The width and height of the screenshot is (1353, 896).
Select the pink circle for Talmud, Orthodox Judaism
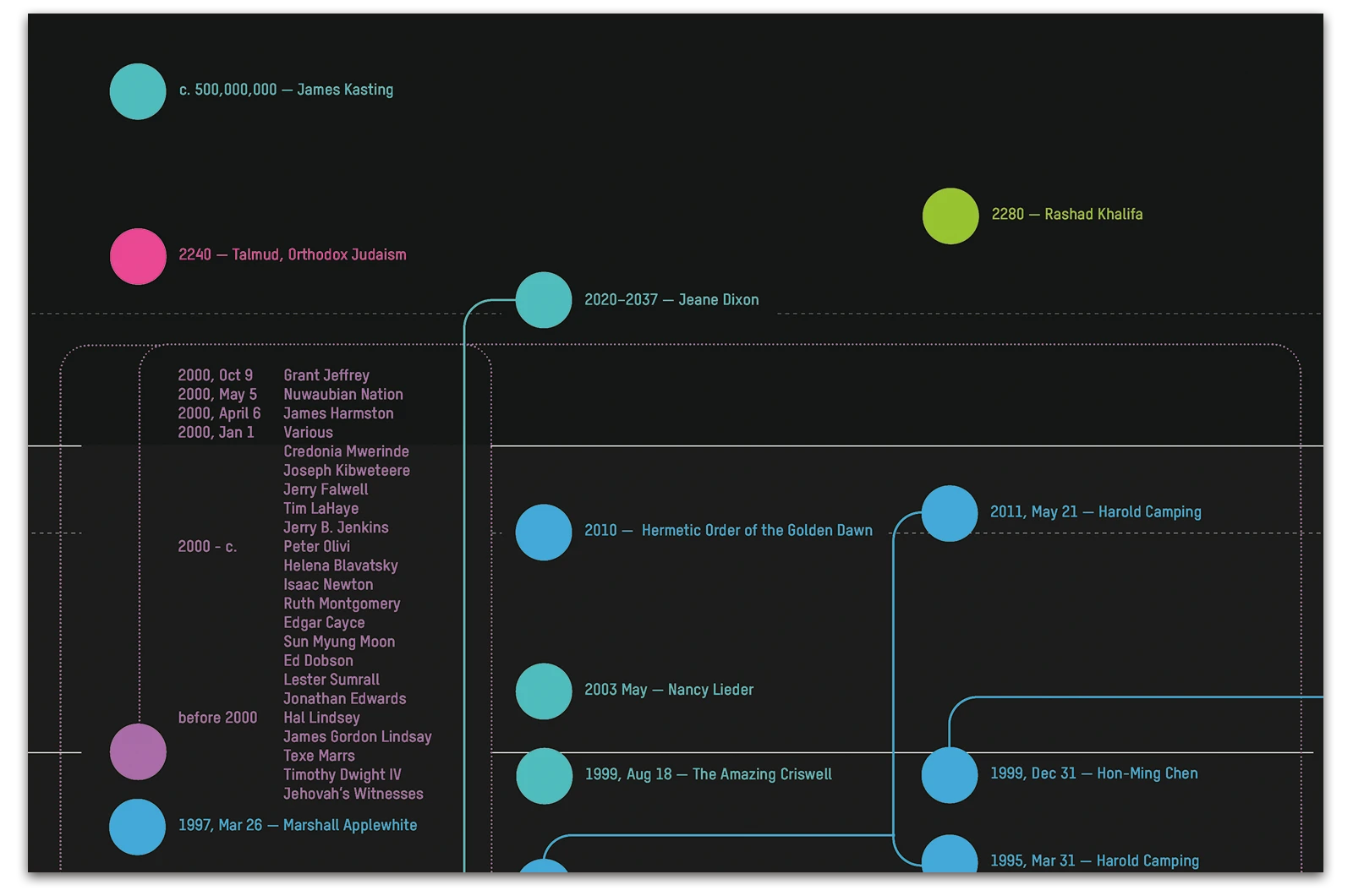(138, 256)
